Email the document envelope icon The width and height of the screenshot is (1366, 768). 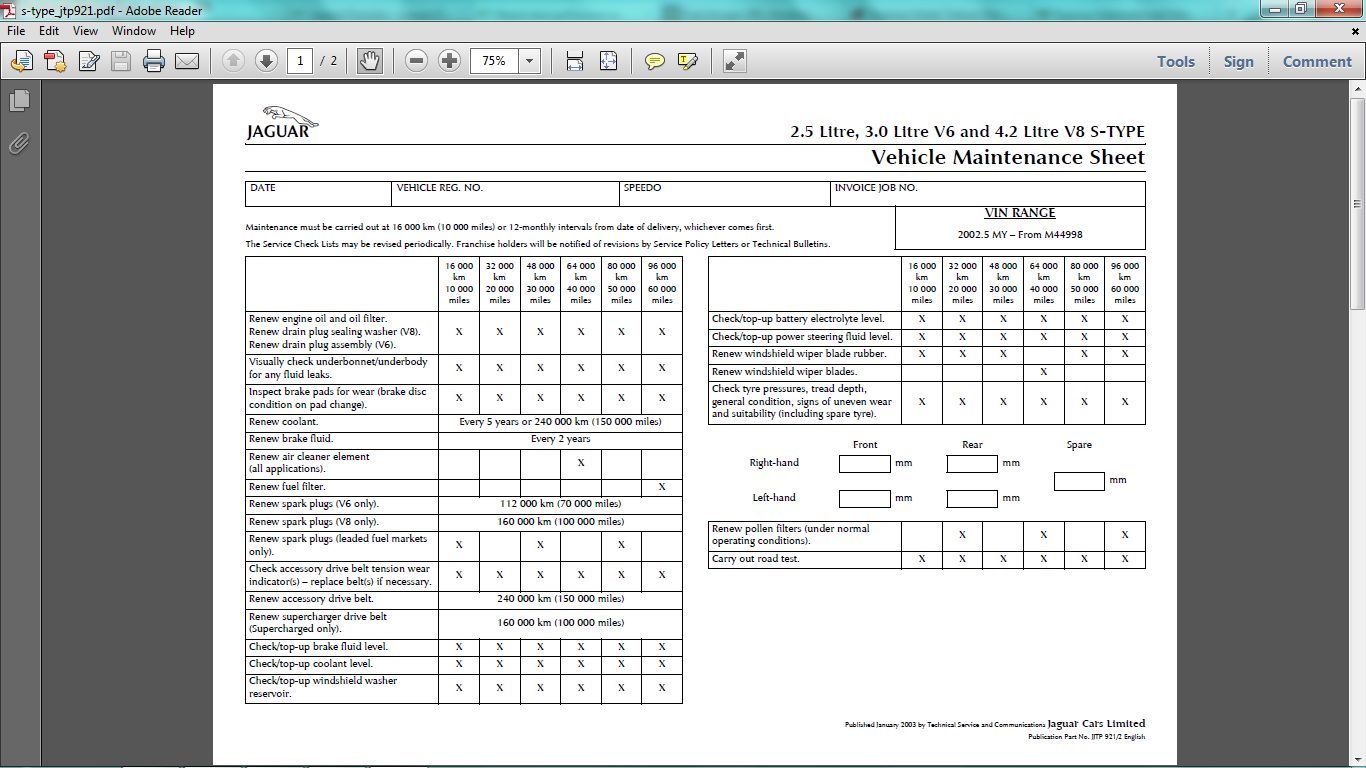point(187,61)
